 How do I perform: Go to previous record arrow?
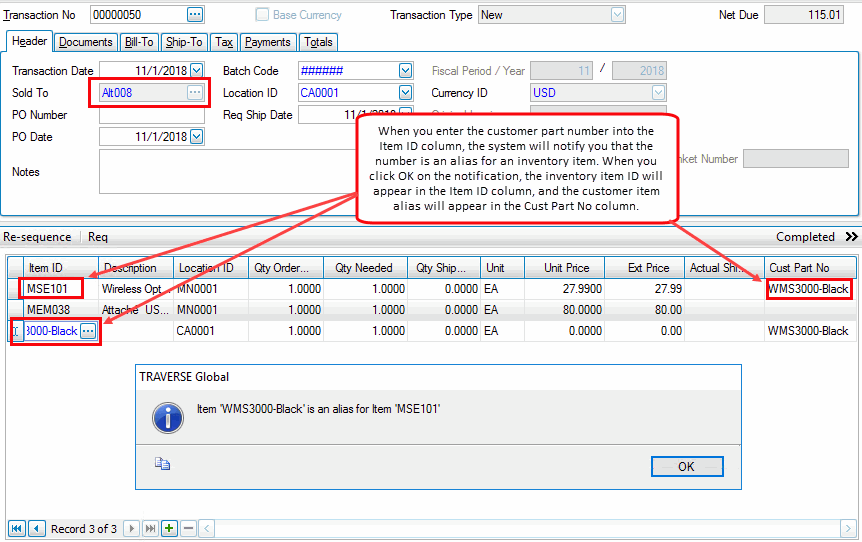[36, 528]
